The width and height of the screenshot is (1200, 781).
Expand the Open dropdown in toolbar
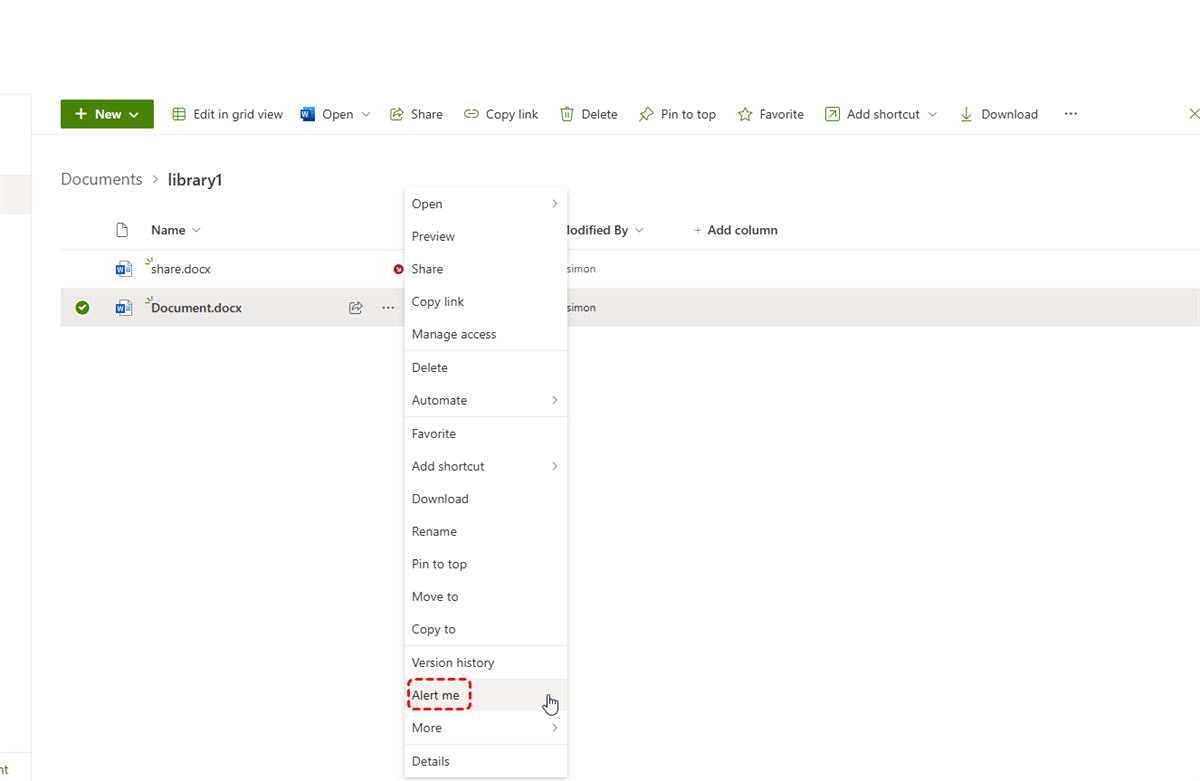366,114
